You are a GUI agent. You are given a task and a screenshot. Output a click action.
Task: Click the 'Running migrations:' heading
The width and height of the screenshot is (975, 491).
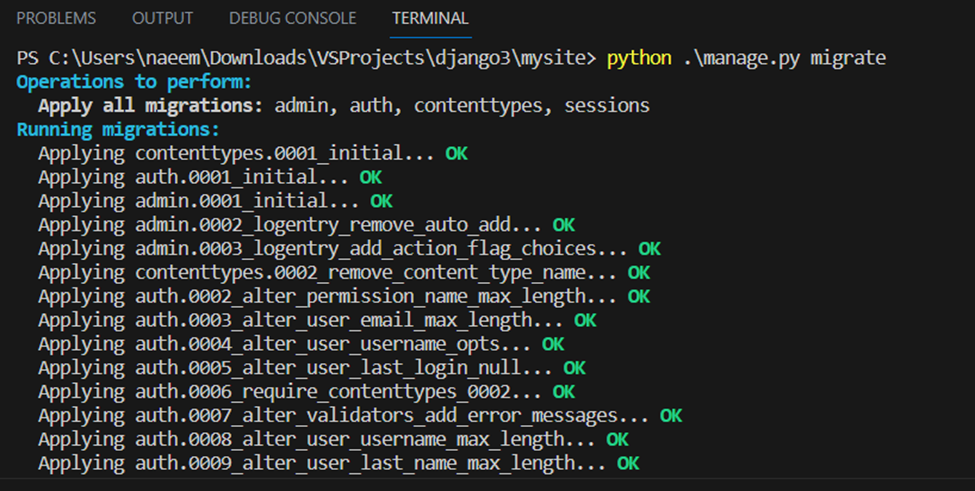[118, 130]
